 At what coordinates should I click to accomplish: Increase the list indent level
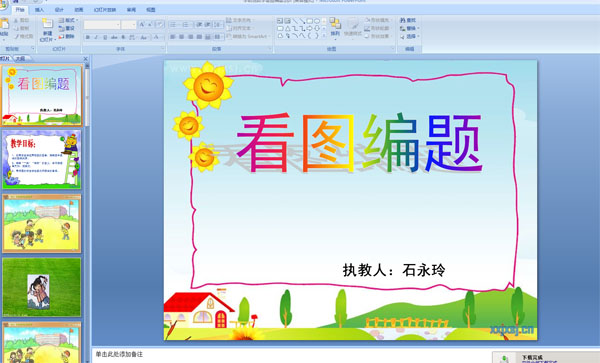click(x=207, y=25)
